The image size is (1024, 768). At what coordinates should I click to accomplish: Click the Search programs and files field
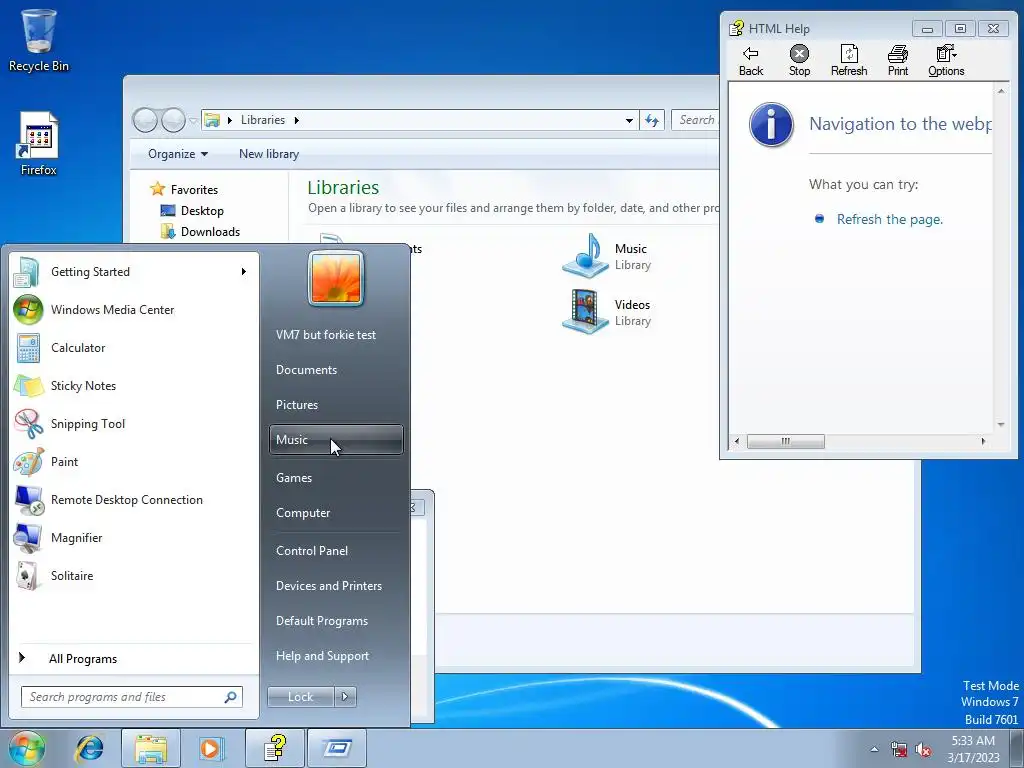point(131,697)
